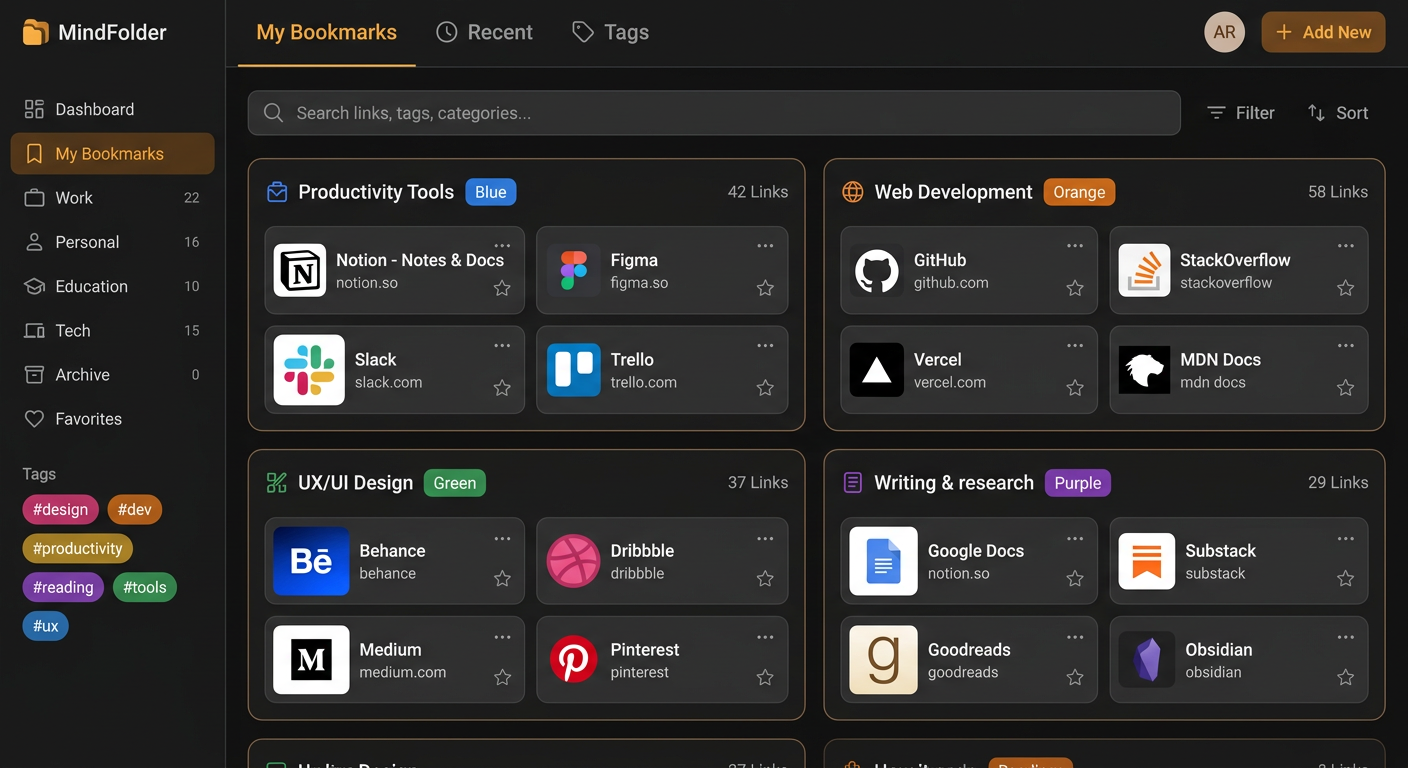Click the Figma logo icon
Screen dimensions: 1408x768
(x=574, y=270)
